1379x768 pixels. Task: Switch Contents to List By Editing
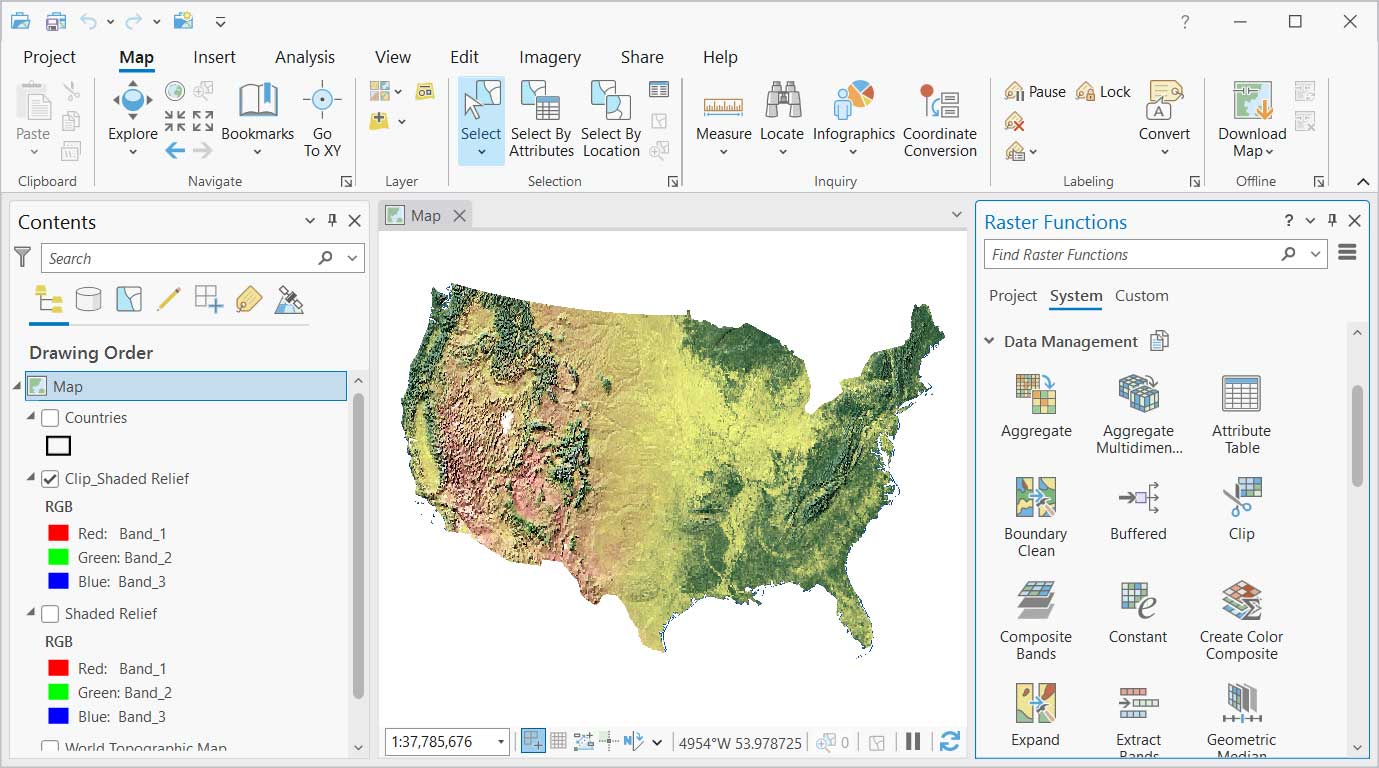pyautogui.click(x=168, y=298)
